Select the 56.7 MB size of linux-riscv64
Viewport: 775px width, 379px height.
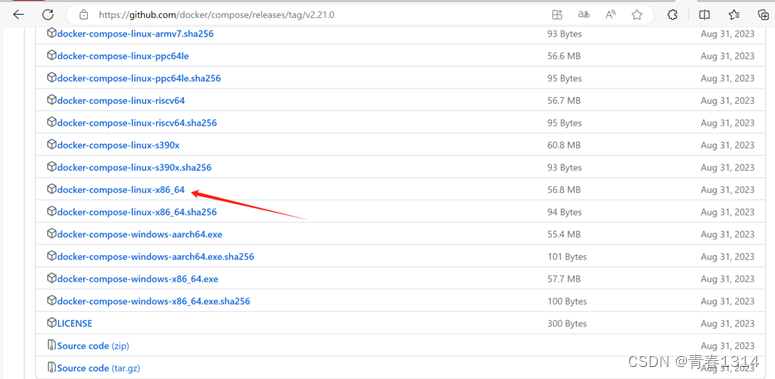click(564, 101)
